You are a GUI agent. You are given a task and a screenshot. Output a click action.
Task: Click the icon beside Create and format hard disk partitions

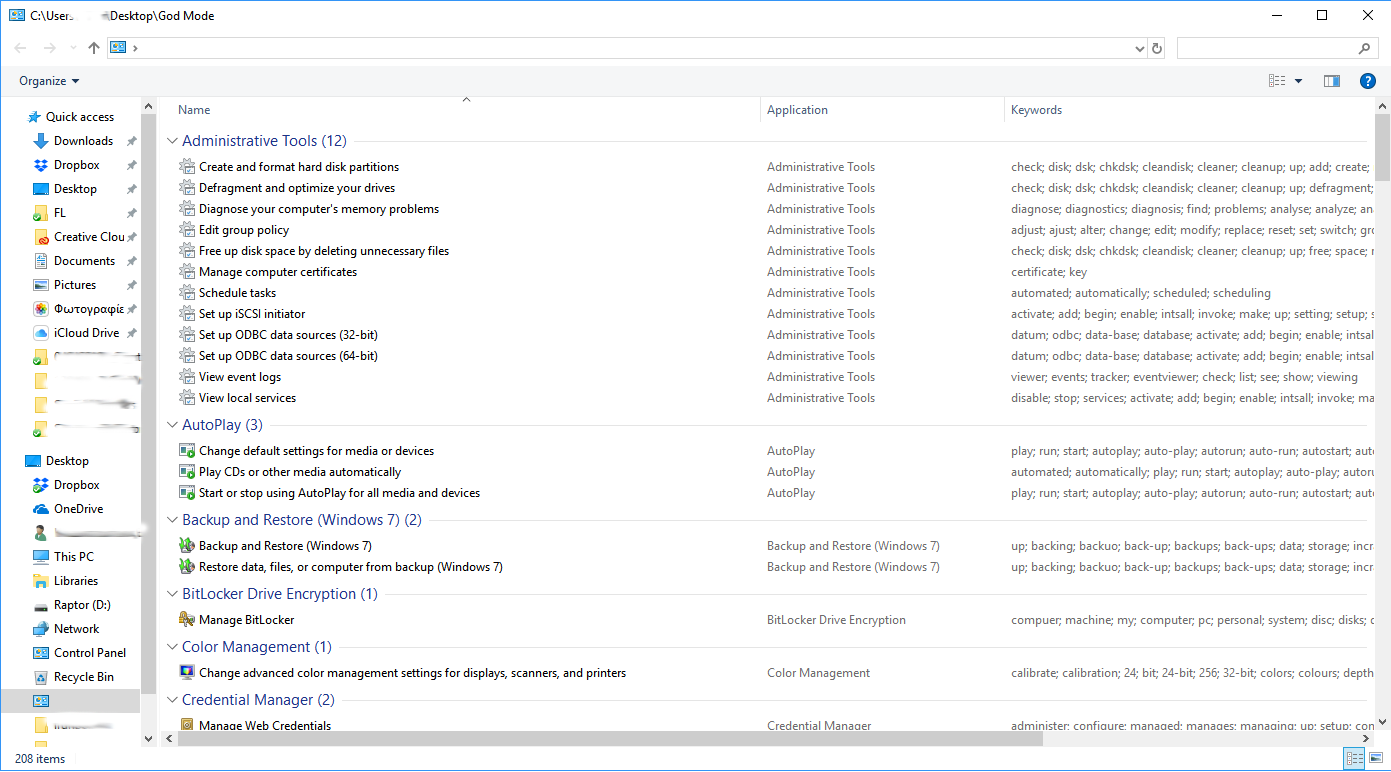click(187, 167)
